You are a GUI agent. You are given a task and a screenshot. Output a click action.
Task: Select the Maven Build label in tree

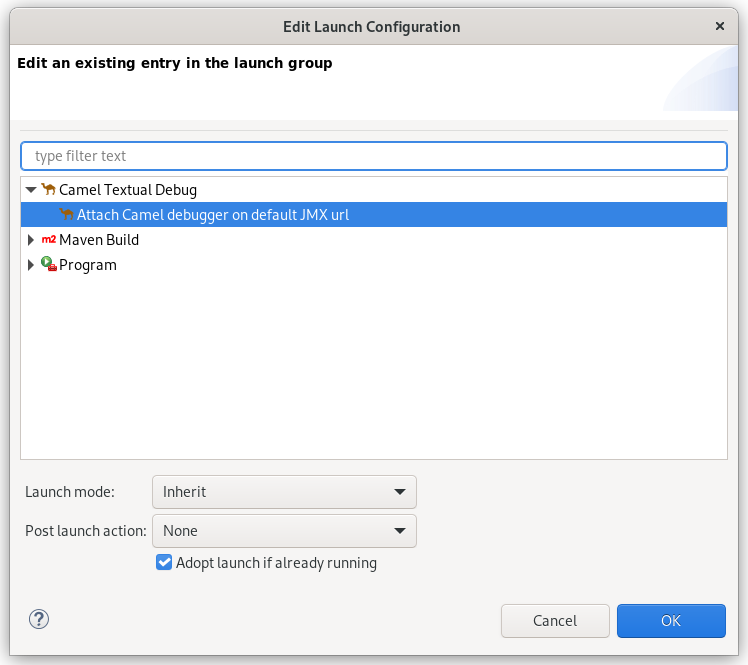[99, 240]
